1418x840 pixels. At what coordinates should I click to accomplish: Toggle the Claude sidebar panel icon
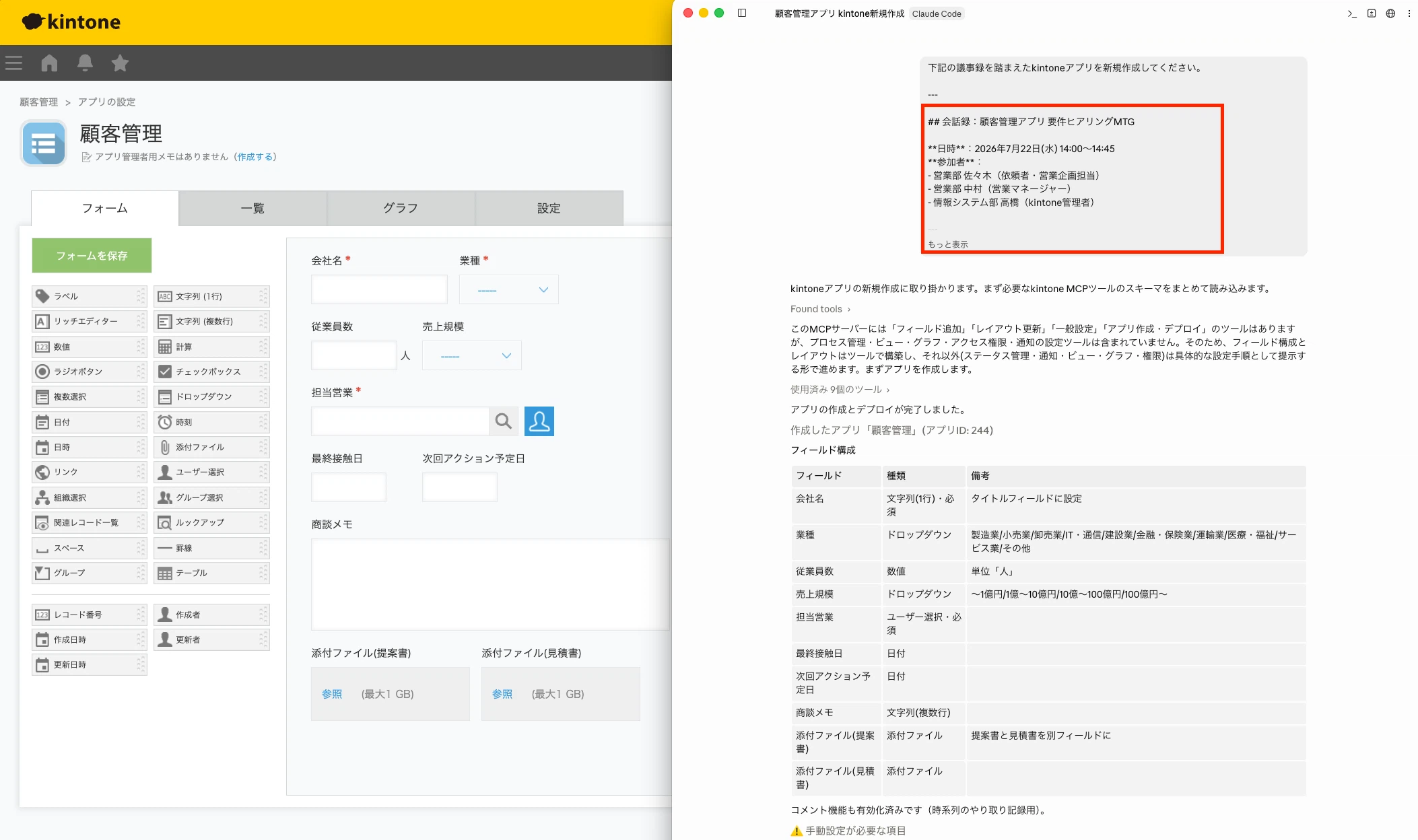click(742, 13)
